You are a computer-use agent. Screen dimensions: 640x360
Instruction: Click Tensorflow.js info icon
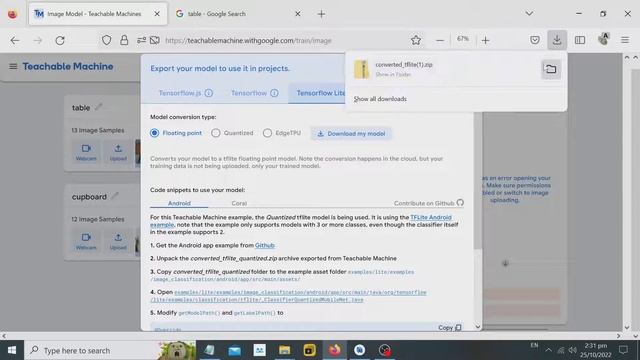209,93
